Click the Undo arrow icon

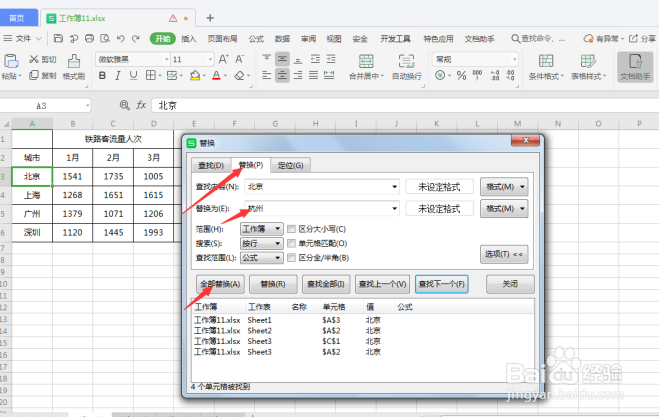[x=121, y=39]
